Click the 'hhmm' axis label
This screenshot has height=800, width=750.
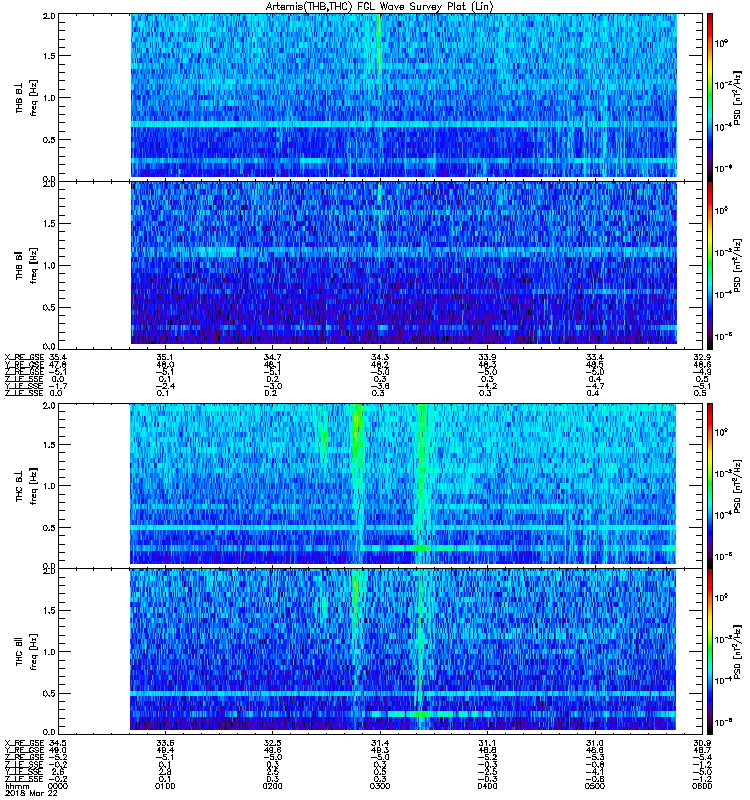[17, 786]
